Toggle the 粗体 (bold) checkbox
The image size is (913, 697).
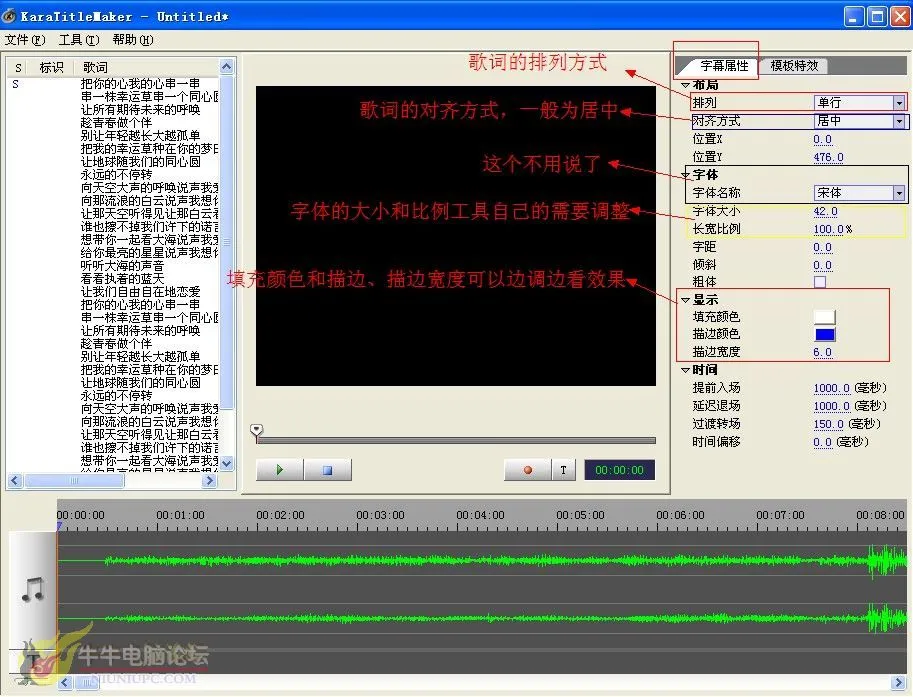tap(820, 282)
